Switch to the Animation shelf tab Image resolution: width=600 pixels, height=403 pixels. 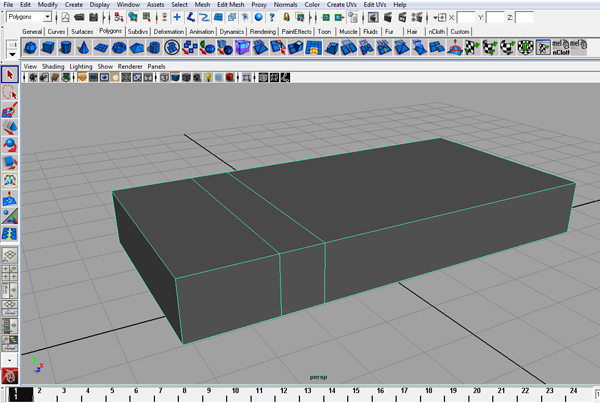pyautogui.click(x=201, y=32)
